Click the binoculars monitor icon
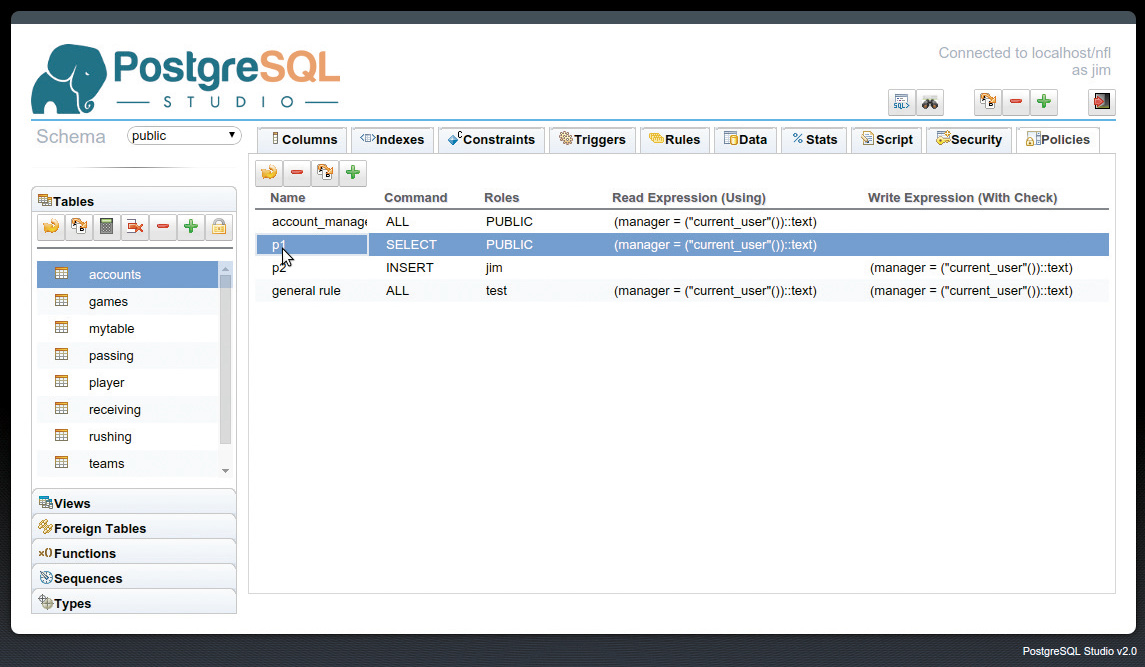The width and height of the screenshot is (1145, 667). click(x=930, y=102)
